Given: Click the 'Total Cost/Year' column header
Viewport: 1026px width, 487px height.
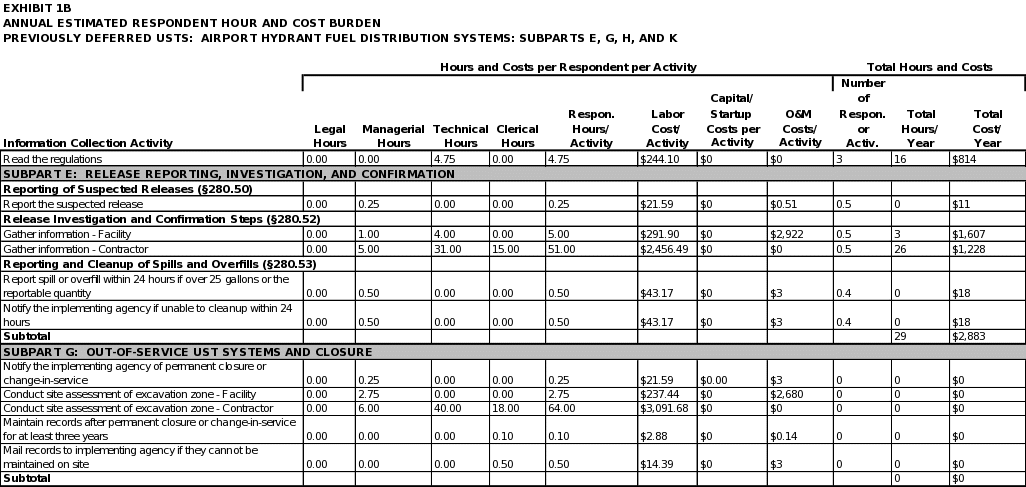Looking at the screenshot, I should (x=988, y=128).
